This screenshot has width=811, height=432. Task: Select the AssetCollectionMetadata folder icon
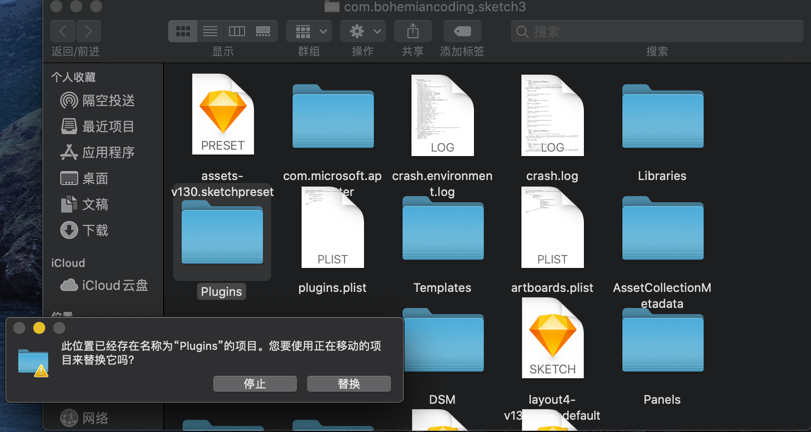click(x=663, y=228)
